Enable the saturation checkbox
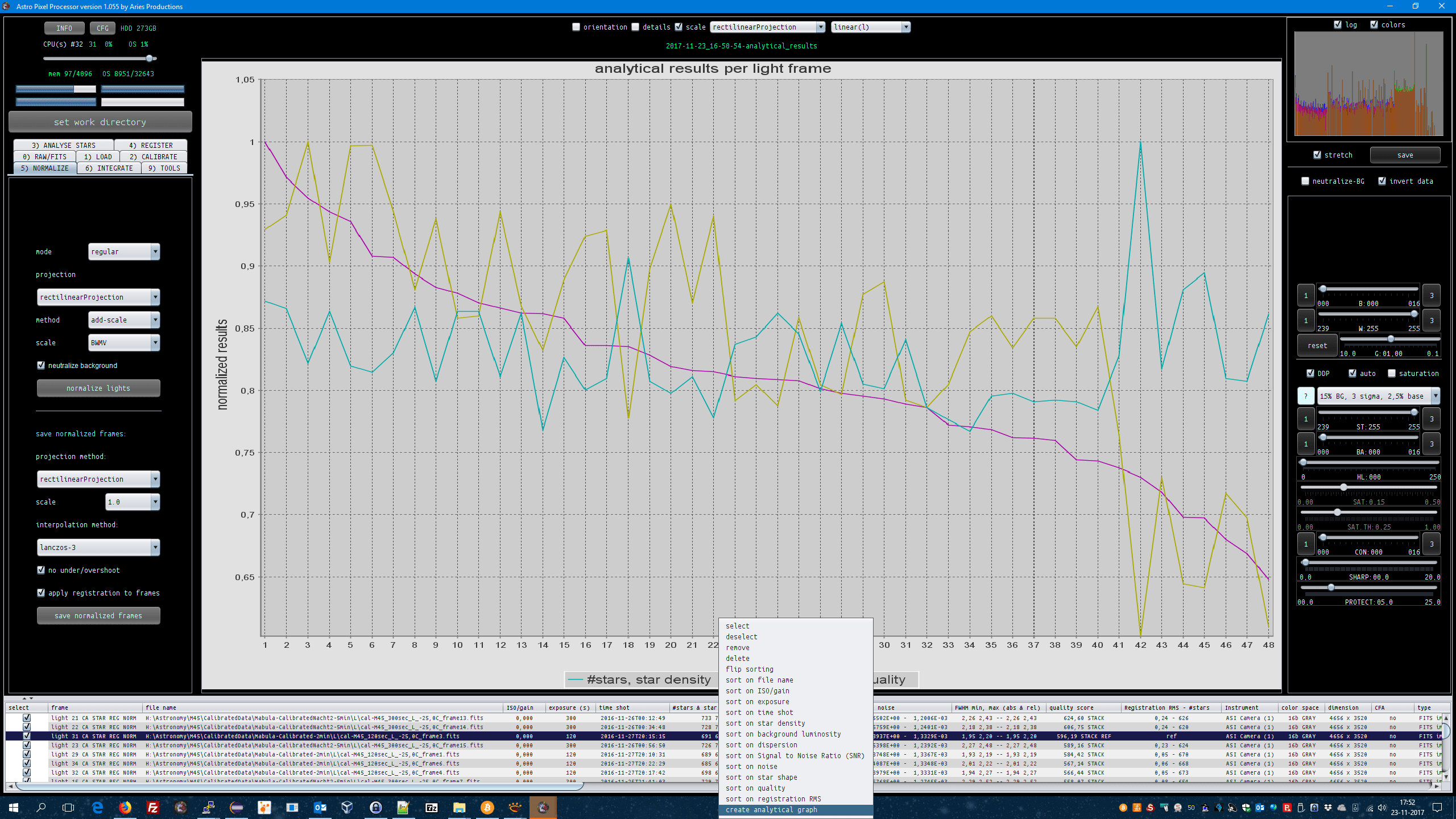The image size is (1456, 819). coord(1392,373)
